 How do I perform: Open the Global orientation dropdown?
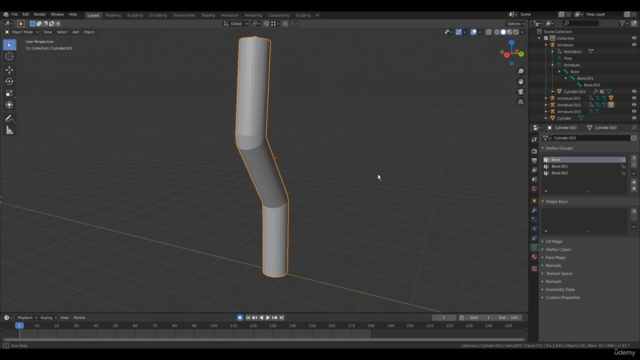point(236,24)
